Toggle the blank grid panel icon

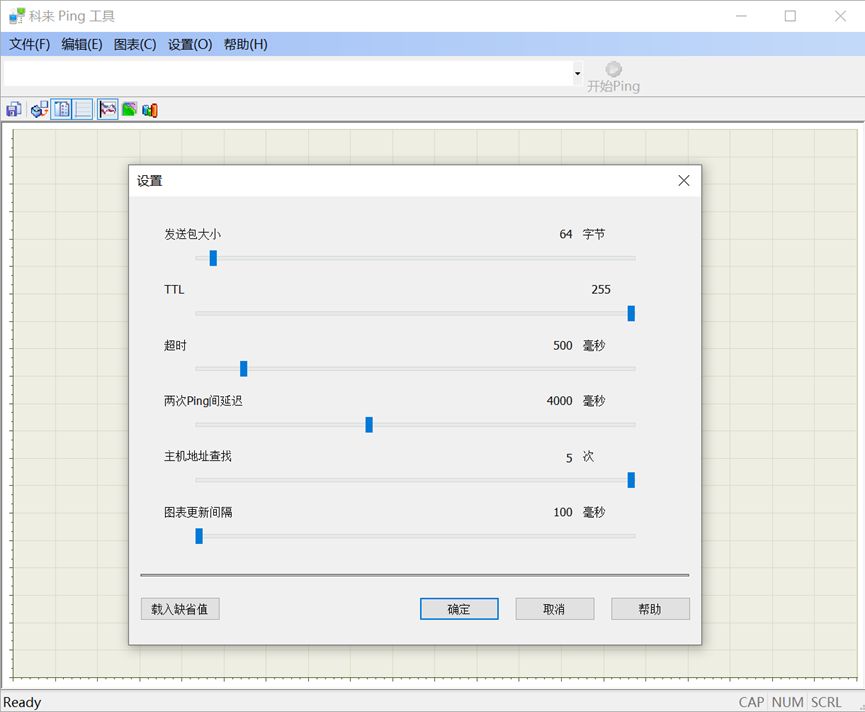(x=83, y=110)
